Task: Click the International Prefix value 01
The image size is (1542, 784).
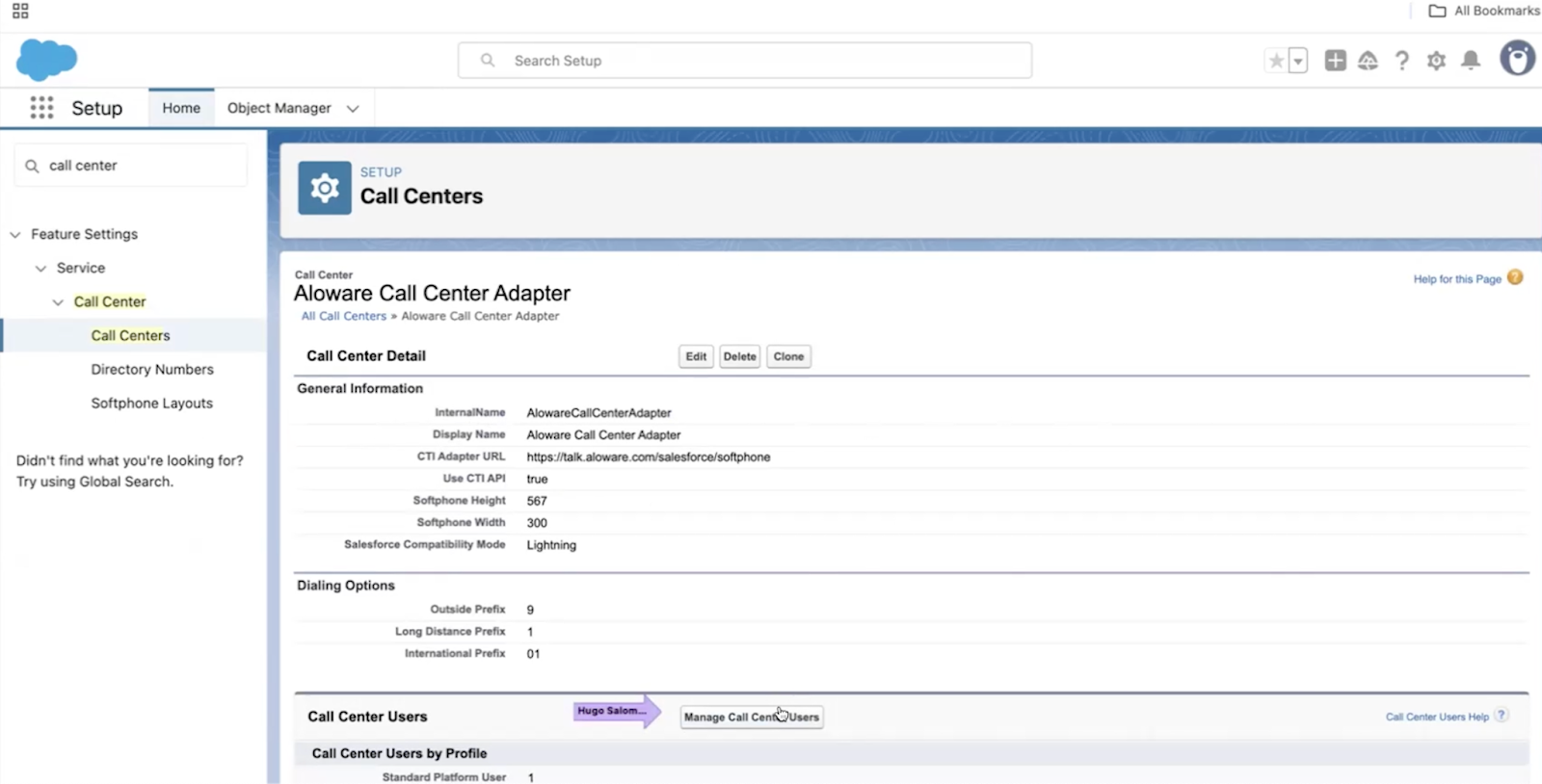Action: pyautogui.click(x=533, y=654)
